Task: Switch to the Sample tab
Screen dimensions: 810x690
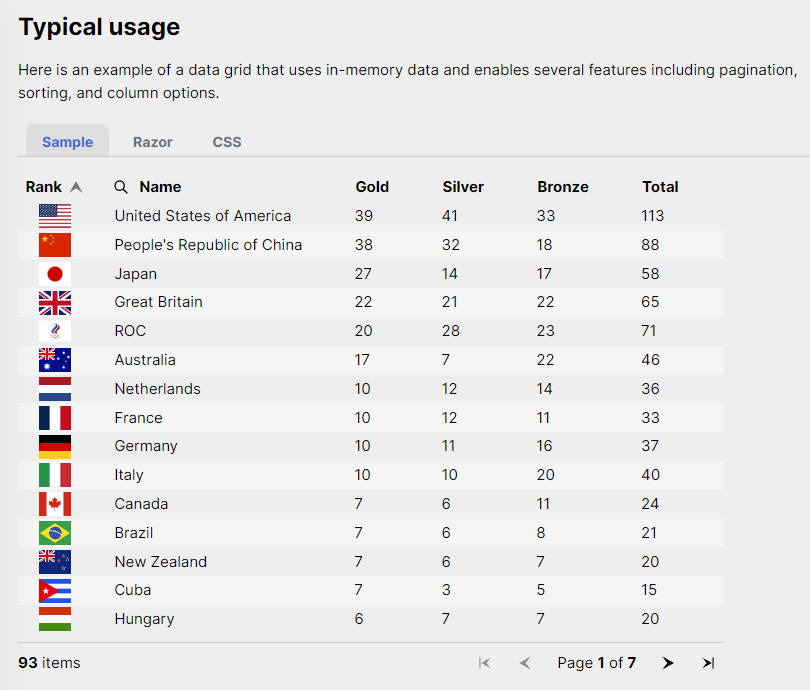Action: (x=68, y=142)
